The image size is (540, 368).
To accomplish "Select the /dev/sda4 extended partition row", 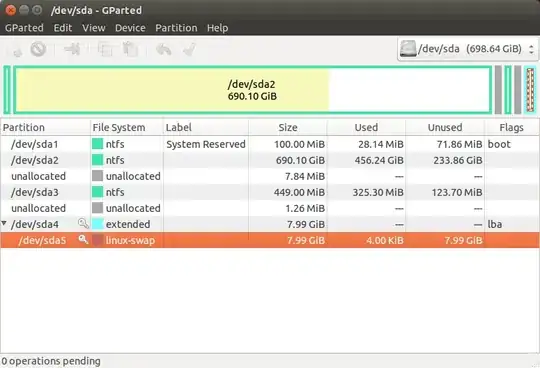I will [270, 224].
